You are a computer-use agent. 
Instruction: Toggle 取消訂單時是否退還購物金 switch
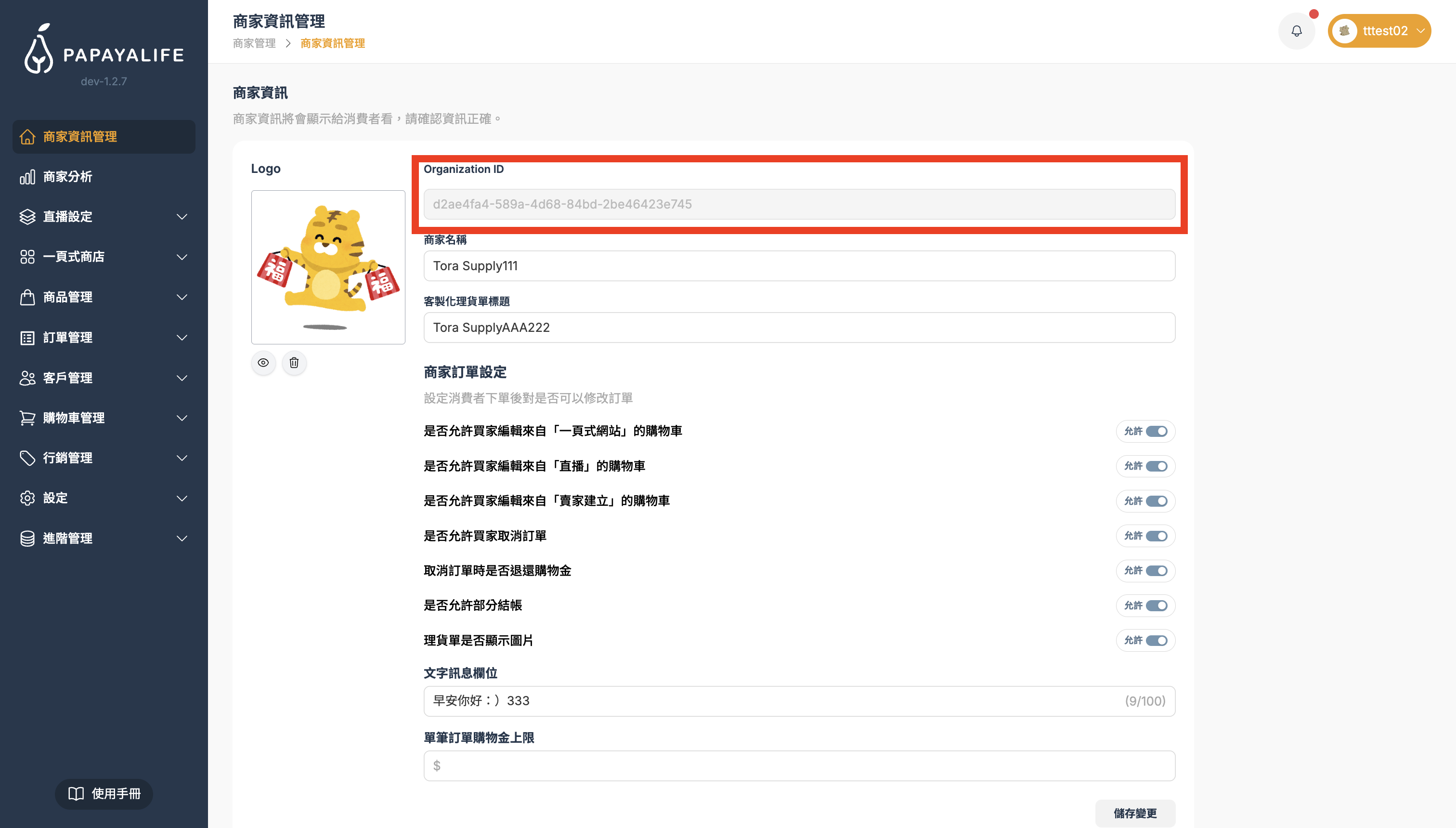point(1156,570)
